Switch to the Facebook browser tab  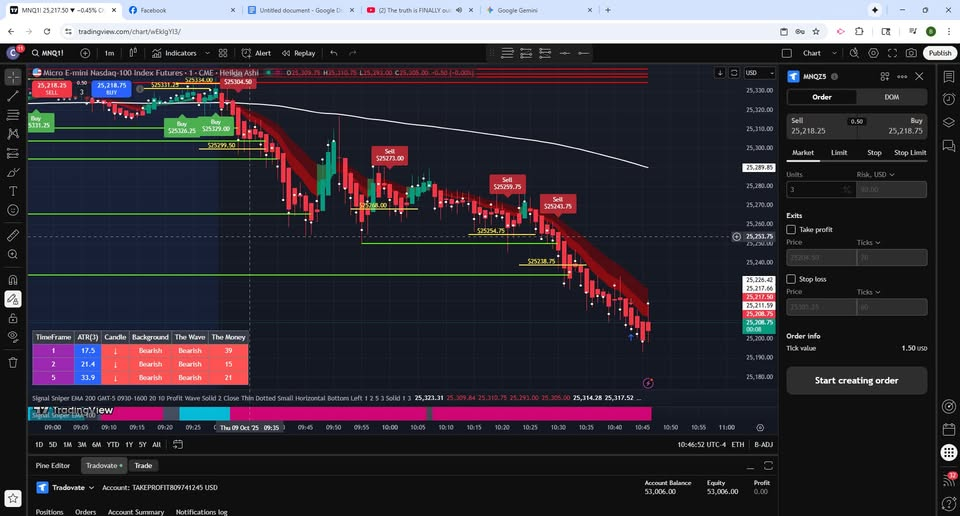click(x=181, y=10)
